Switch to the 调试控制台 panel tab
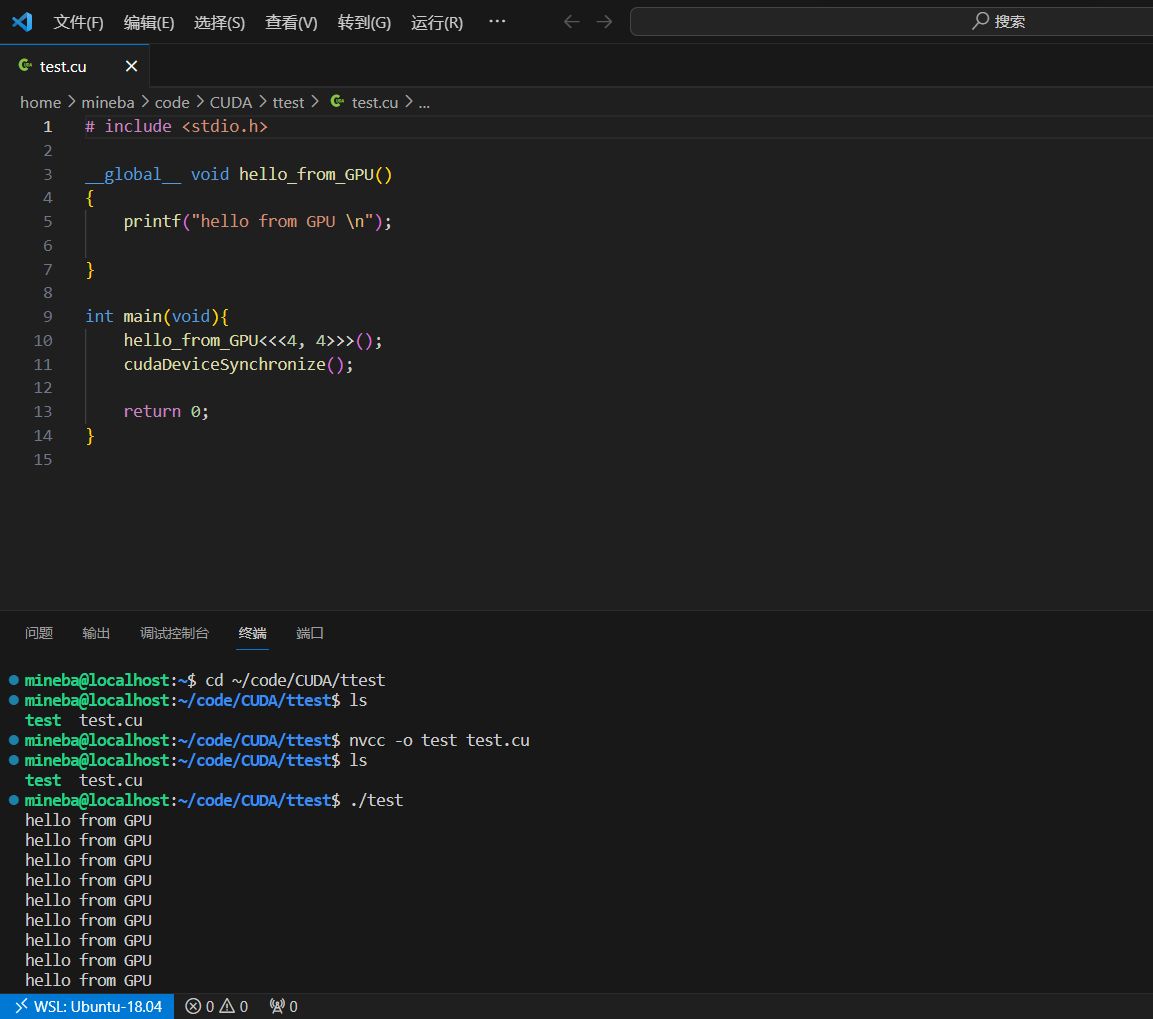This screenshot has width=1153, height=1019. (174, 633)
